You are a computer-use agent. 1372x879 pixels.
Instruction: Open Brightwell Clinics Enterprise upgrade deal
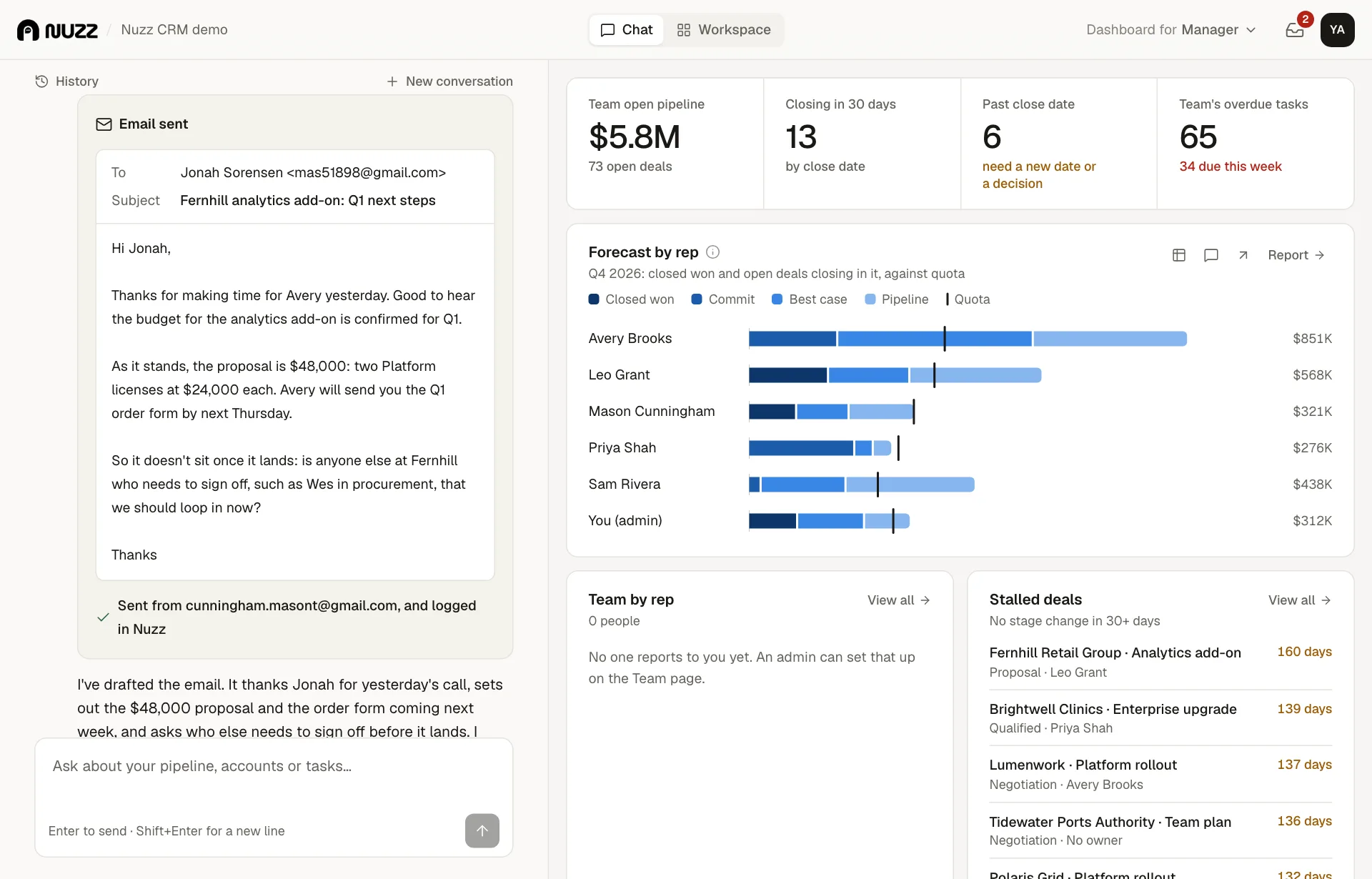1160,718
